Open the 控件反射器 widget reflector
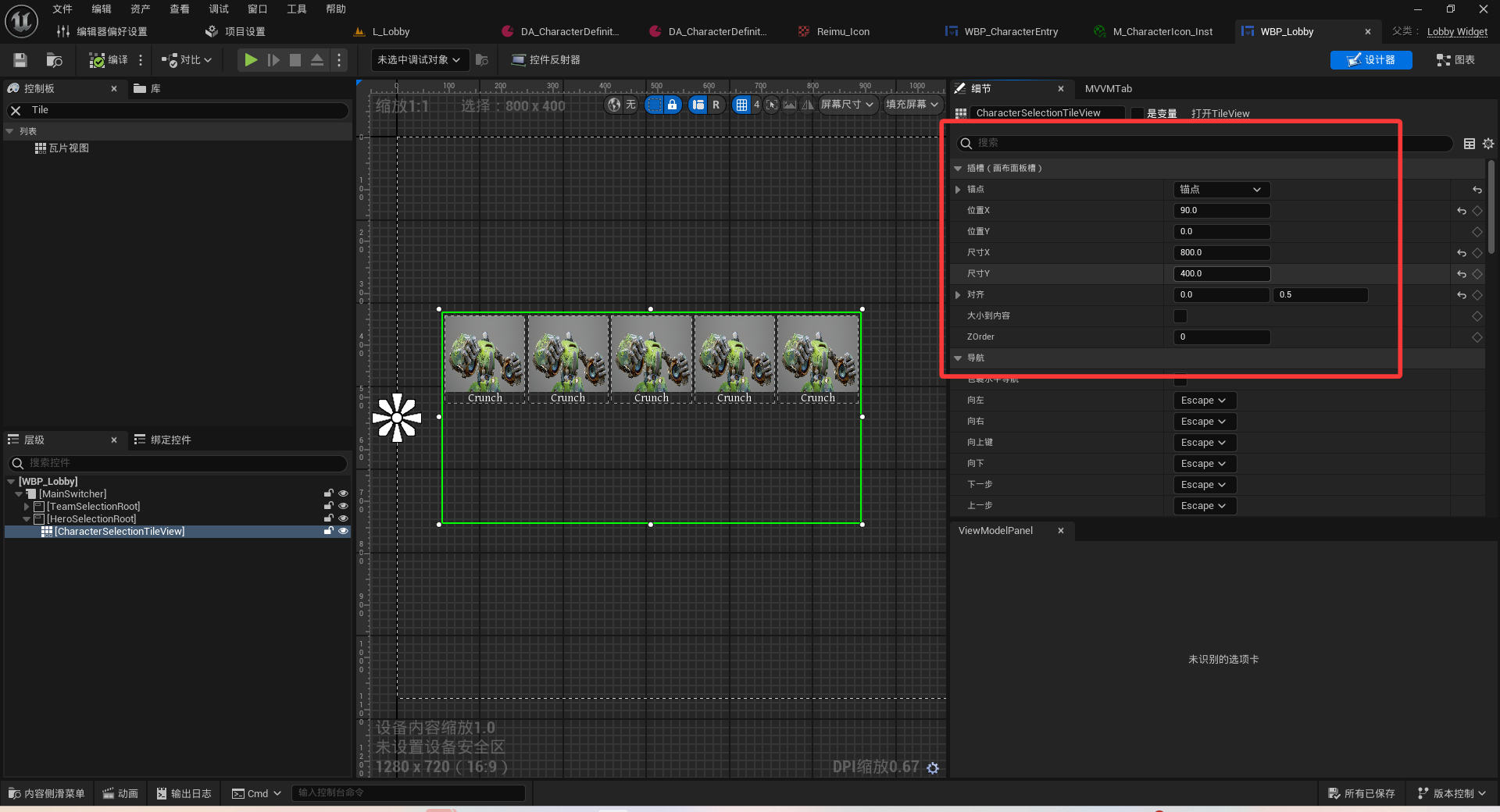This screenshot has width=1500, height=812. (x=545, y=60)
